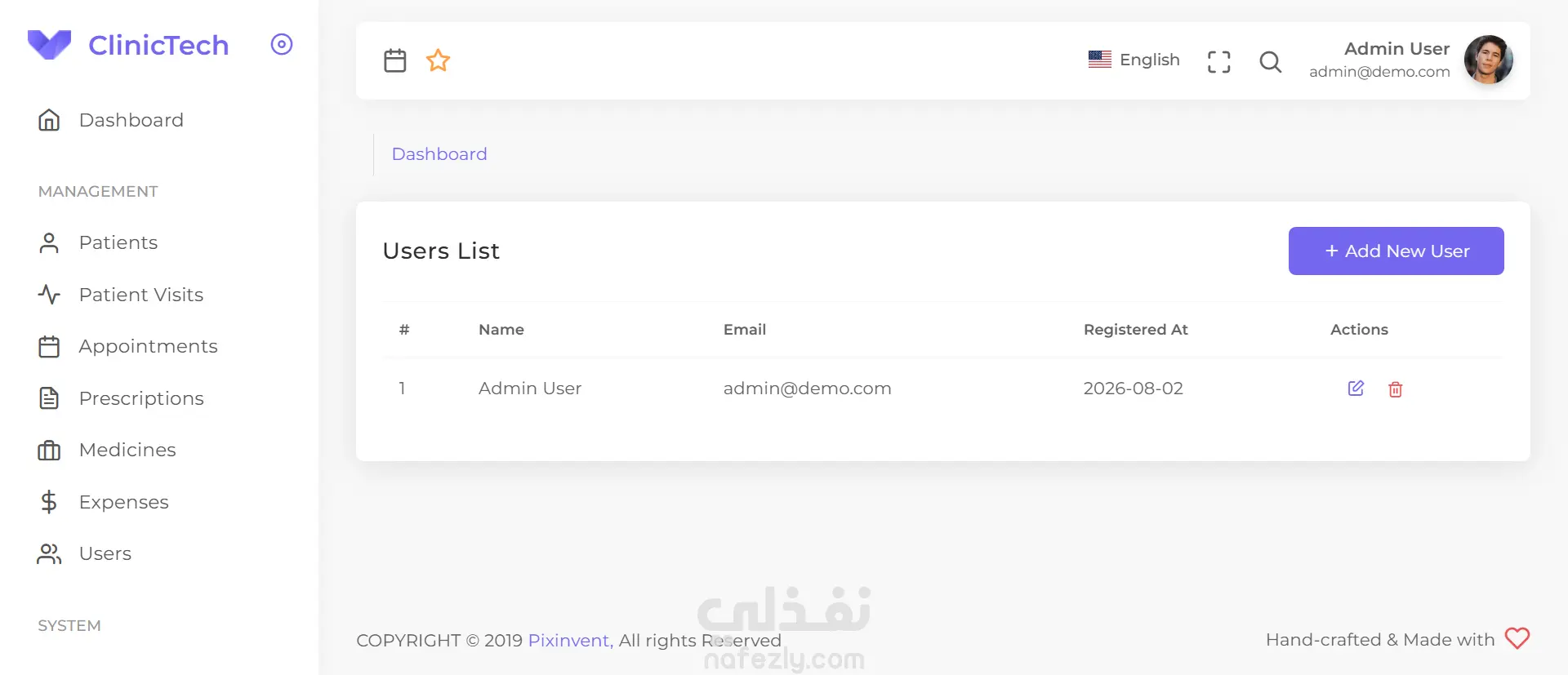This screenshot has width=1568, height=675.
Task: Click the calendar icon in top bar
Action: pos(395,60)
